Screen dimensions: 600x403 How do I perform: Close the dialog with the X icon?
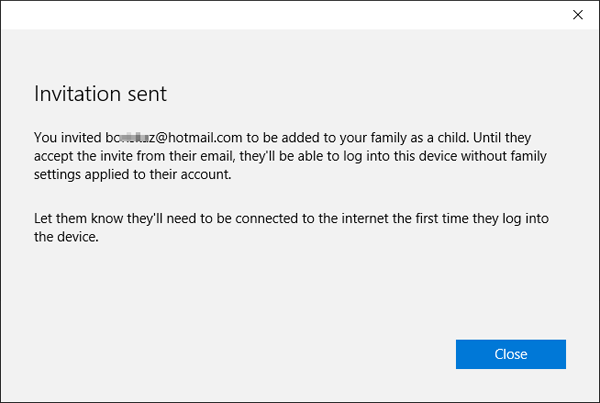point(577,15)
